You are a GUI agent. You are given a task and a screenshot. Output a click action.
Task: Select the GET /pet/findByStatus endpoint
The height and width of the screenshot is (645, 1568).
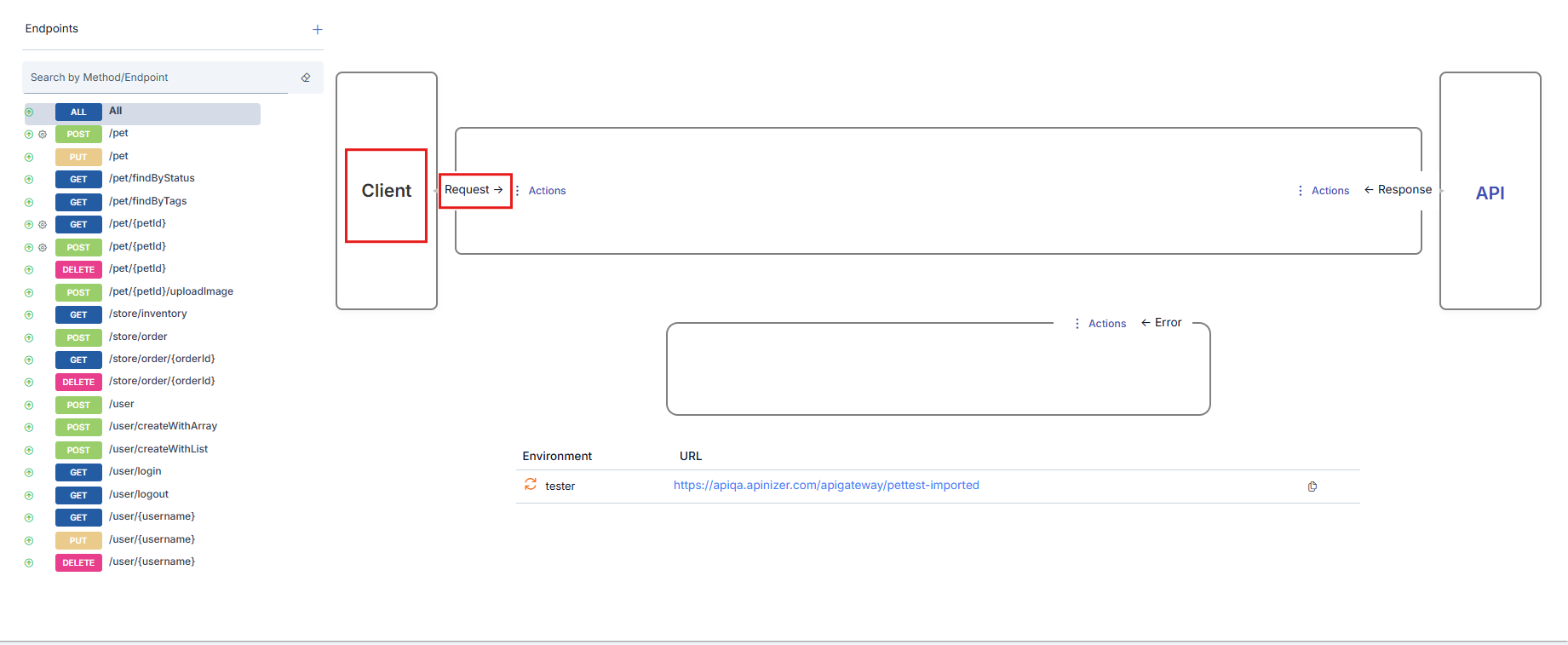(x=151, y=179)
